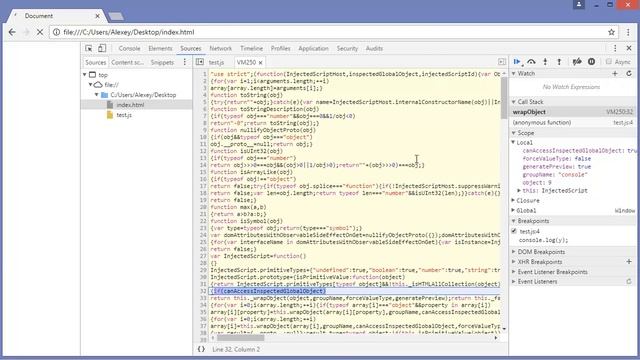
Task: Step out of current function
Action: tap(559, 62)
